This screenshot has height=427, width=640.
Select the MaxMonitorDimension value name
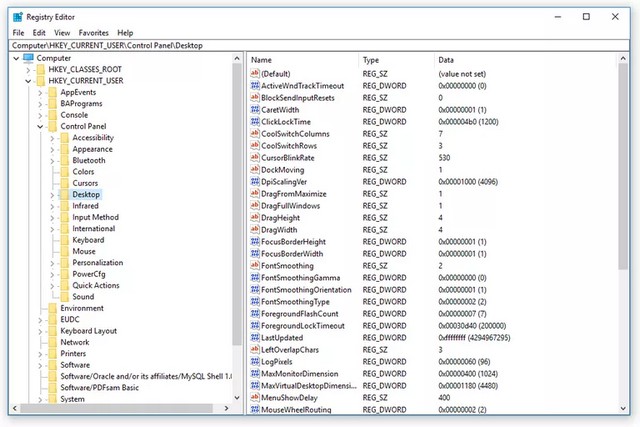[300, 374]
